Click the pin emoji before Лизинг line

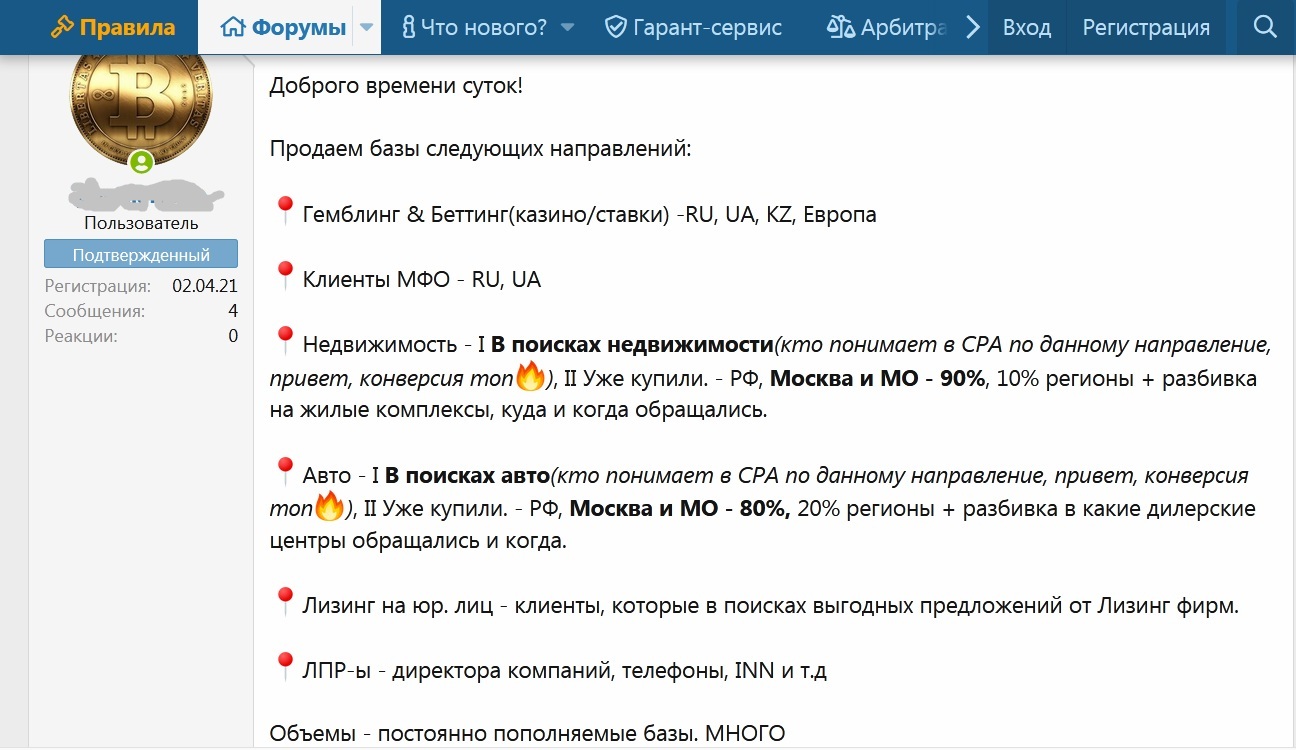(x=284, y=603)
